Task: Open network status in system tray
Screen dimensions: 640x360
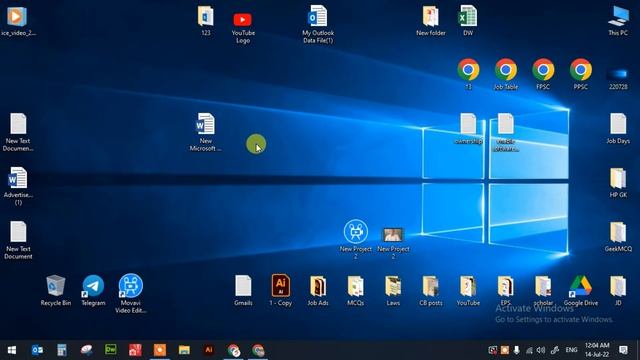Action: pos(529,350)
